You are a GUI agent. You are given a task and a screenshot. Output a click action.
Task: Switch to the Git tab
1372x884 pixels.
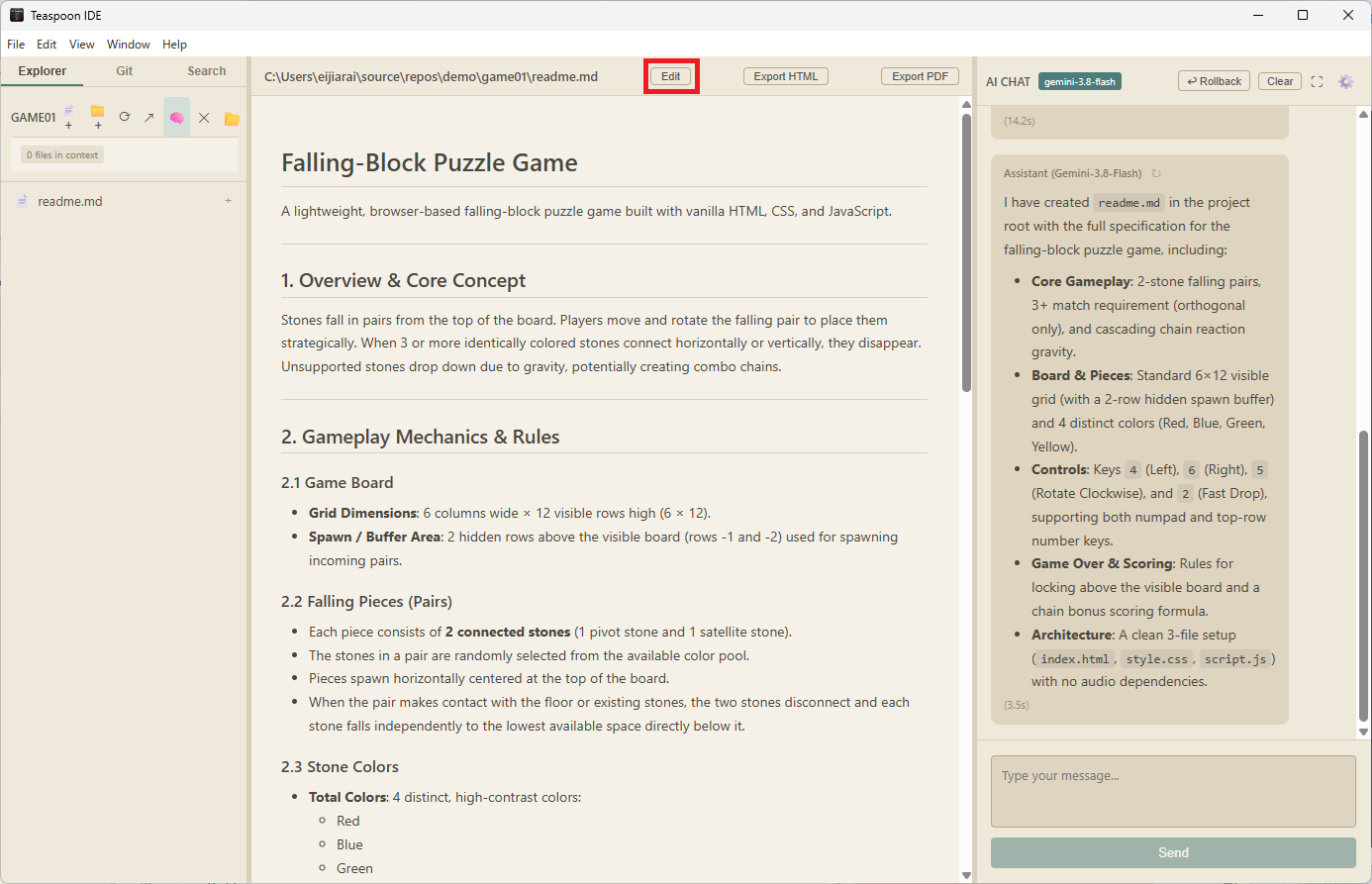click(x=125, y=71)
